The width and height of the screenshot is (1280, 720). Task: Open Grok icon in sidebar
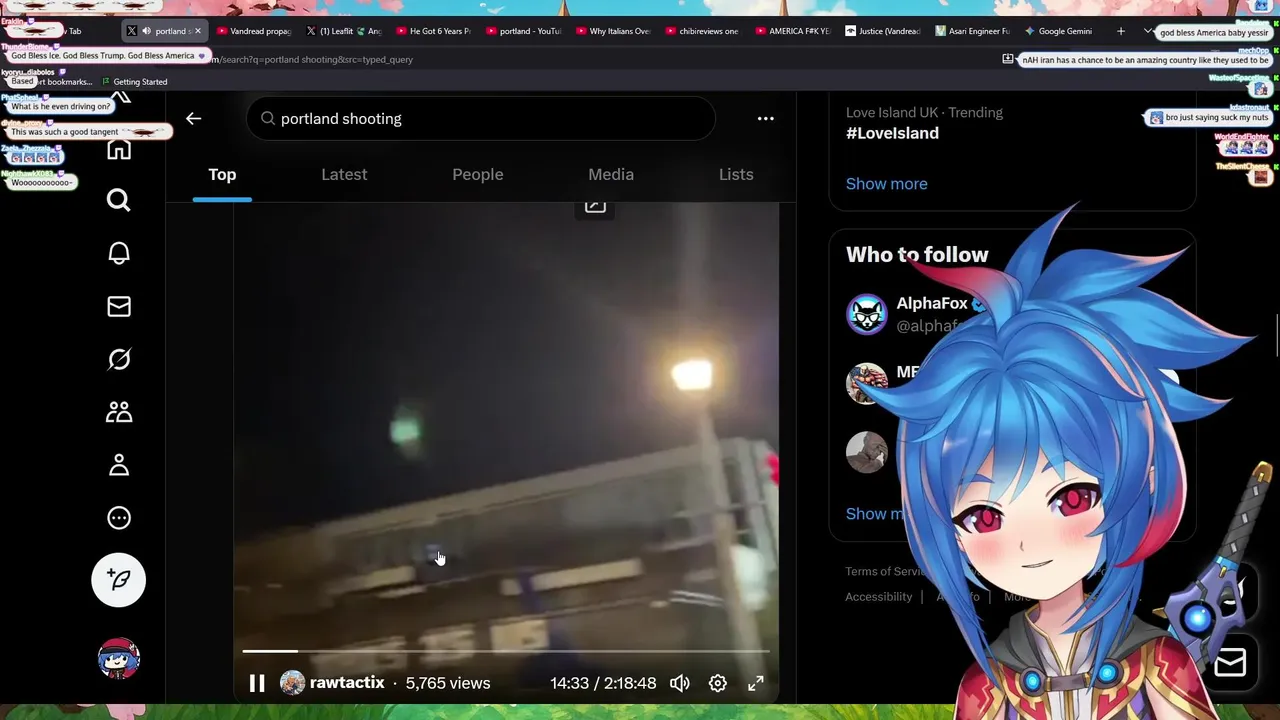119,359
